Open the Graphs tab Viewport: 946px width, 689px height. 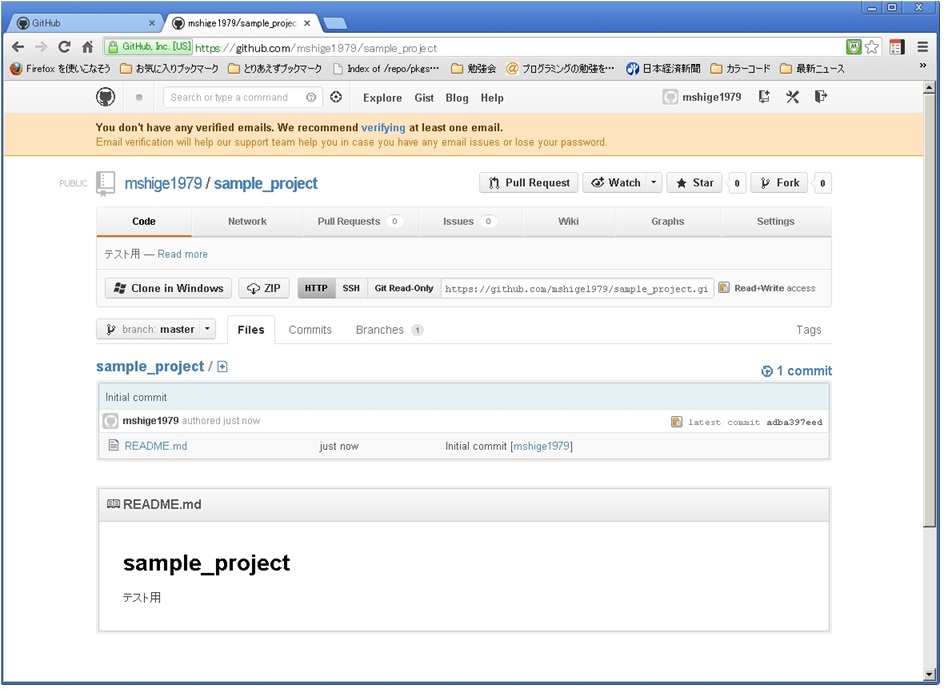tap(668, 221)
